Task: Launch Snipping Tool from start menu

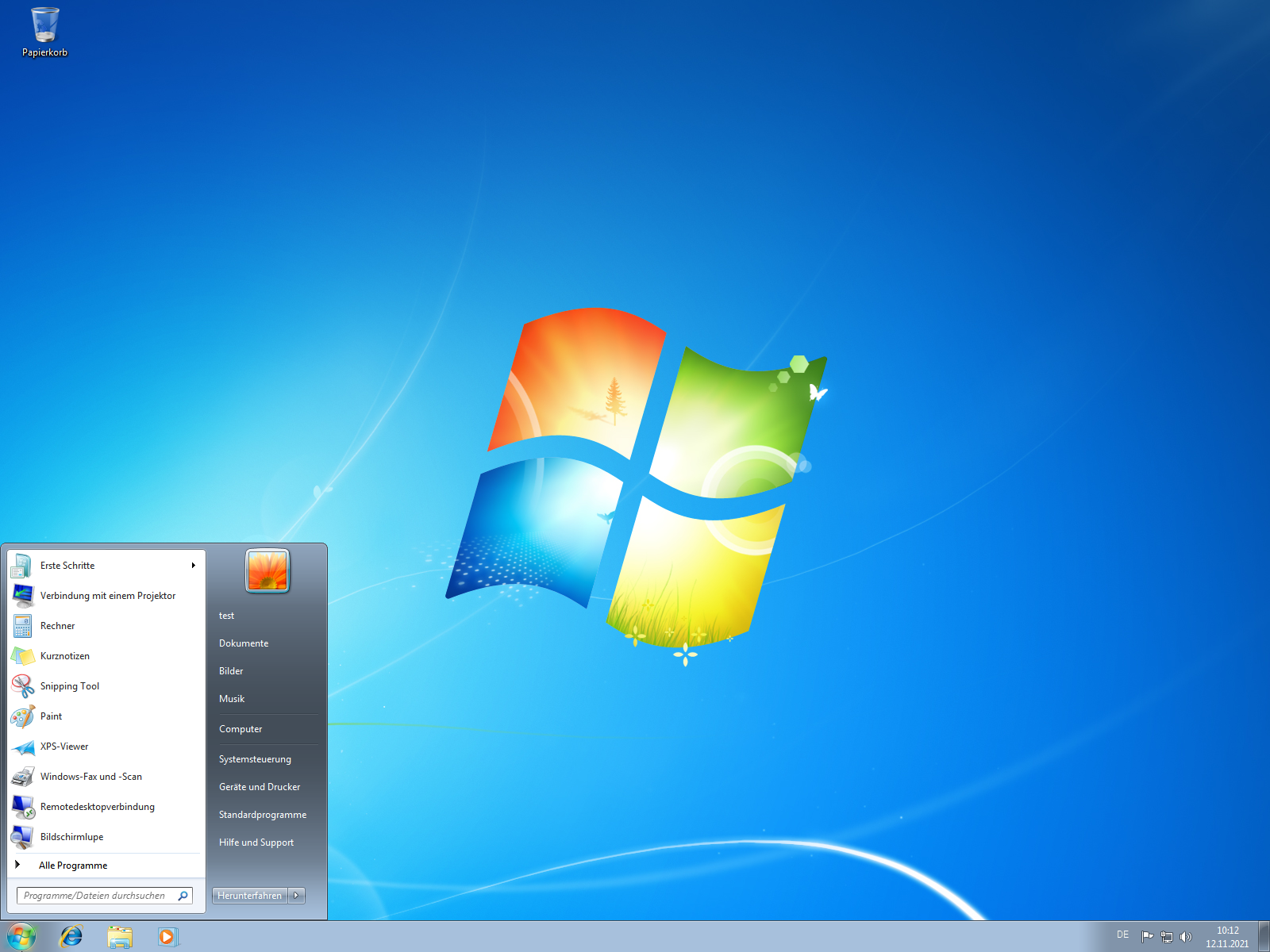Action: (106, 686)
